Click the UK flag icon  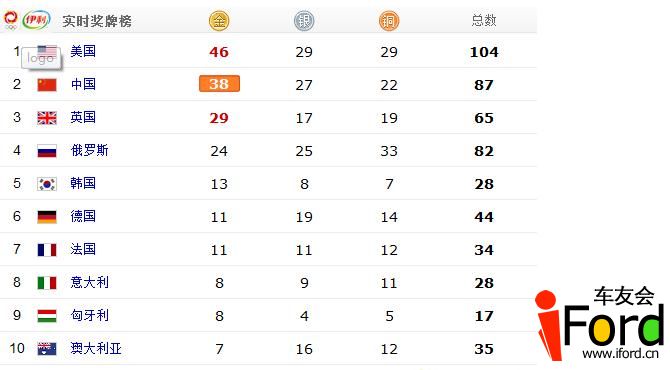click(47, 117)
